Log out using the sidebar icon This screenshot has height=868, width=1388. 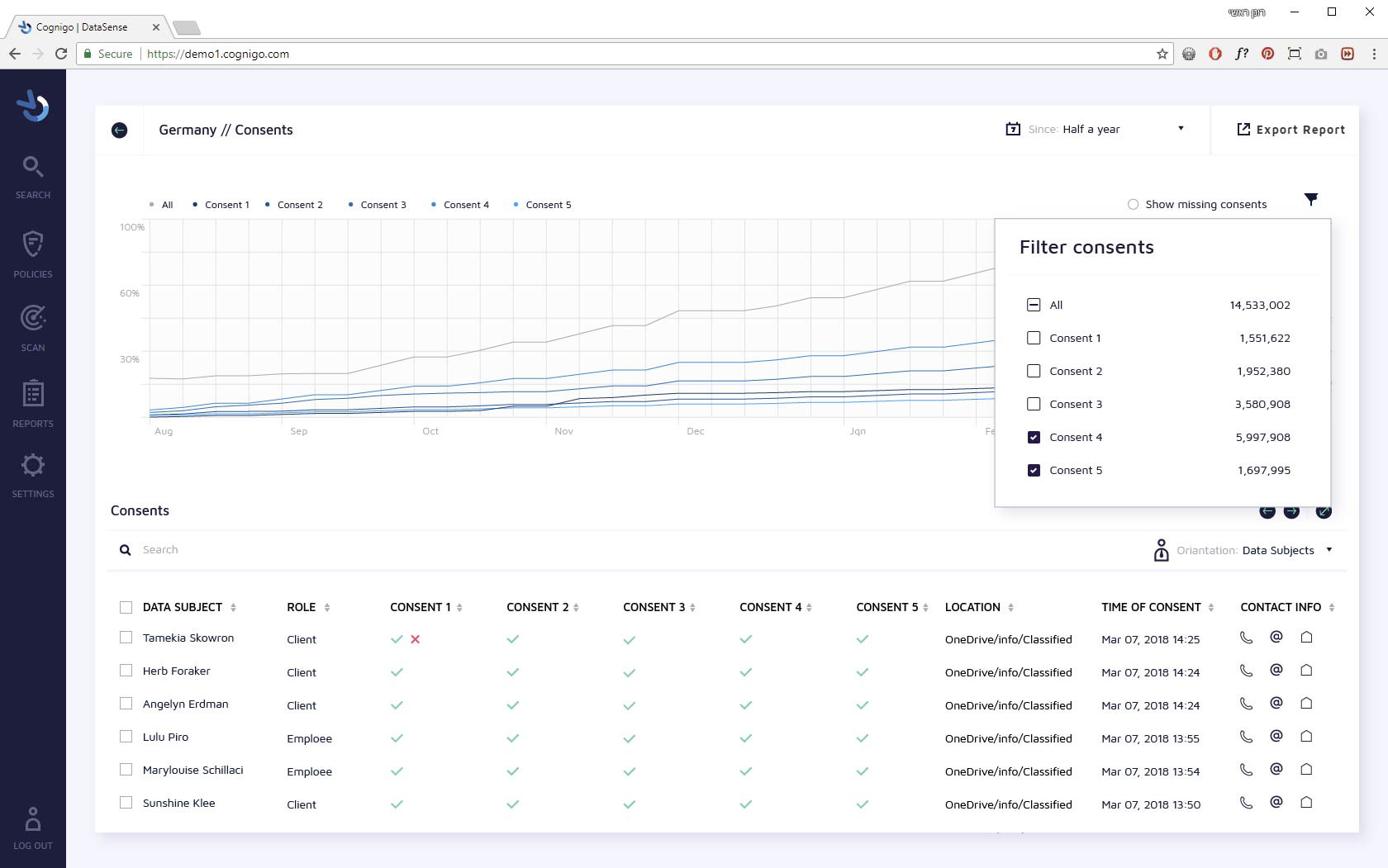(33, 828)
